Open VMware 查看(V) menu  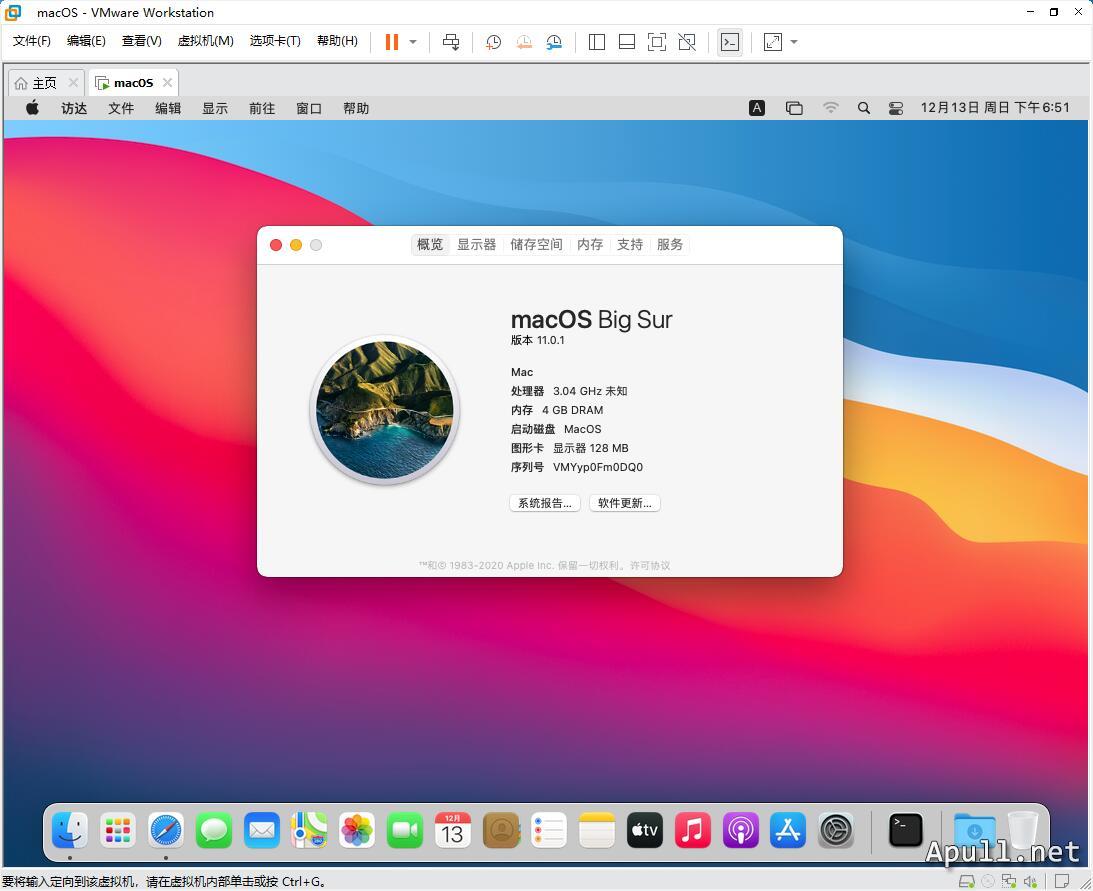(x=142, y=41)
